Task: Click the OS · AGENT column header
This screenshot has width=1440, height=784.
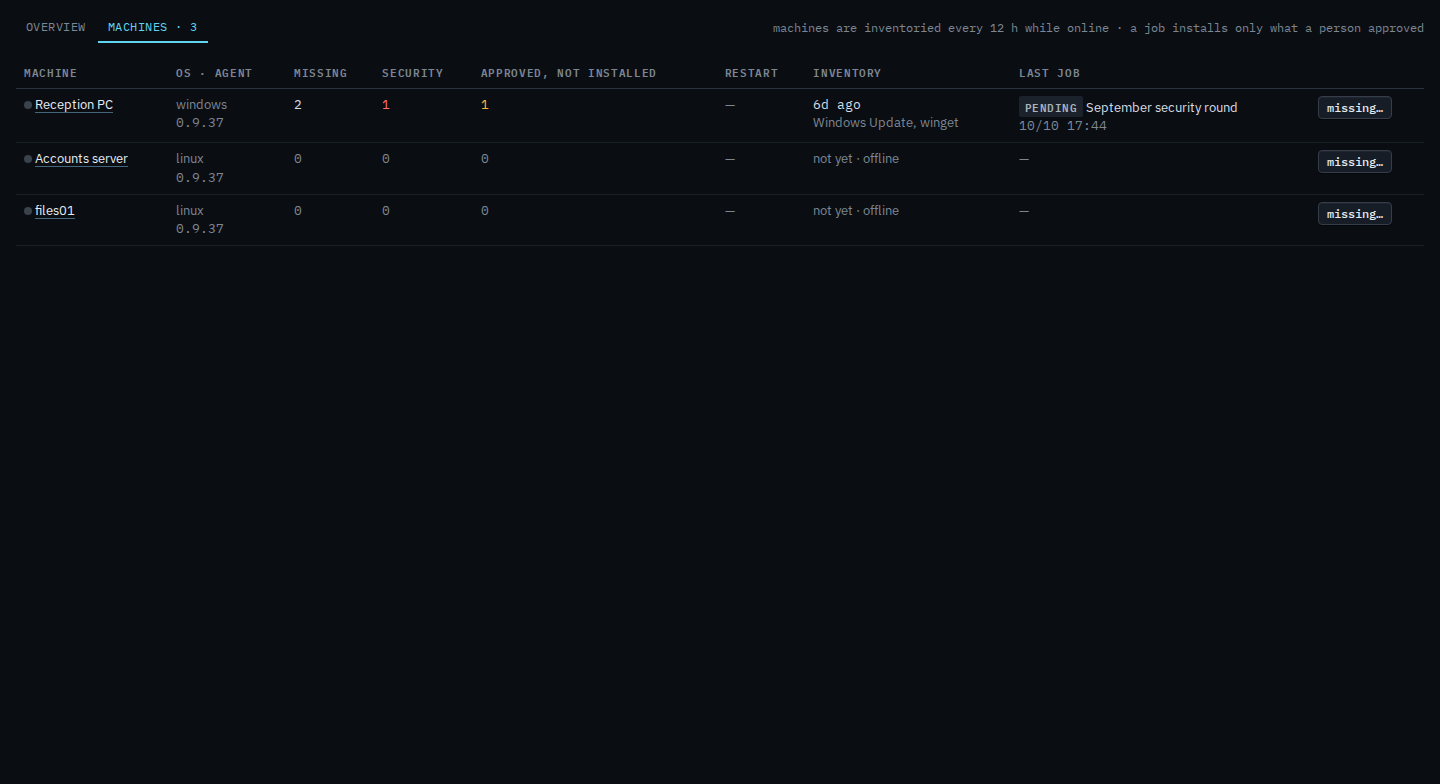Action: click(214, 73)
